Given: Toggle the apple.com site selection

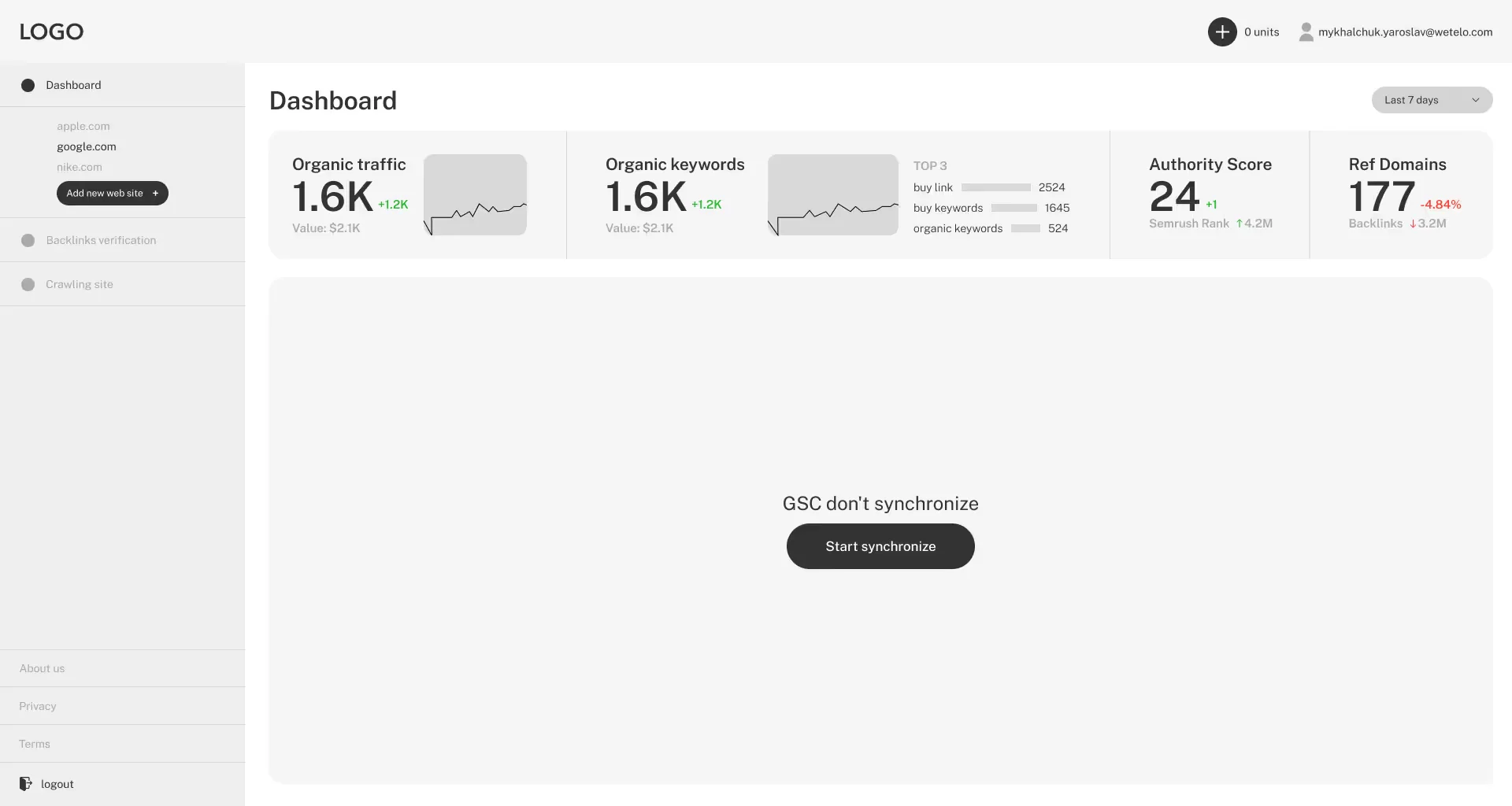Looking at the screenshot, I should [x=83, y=126].
